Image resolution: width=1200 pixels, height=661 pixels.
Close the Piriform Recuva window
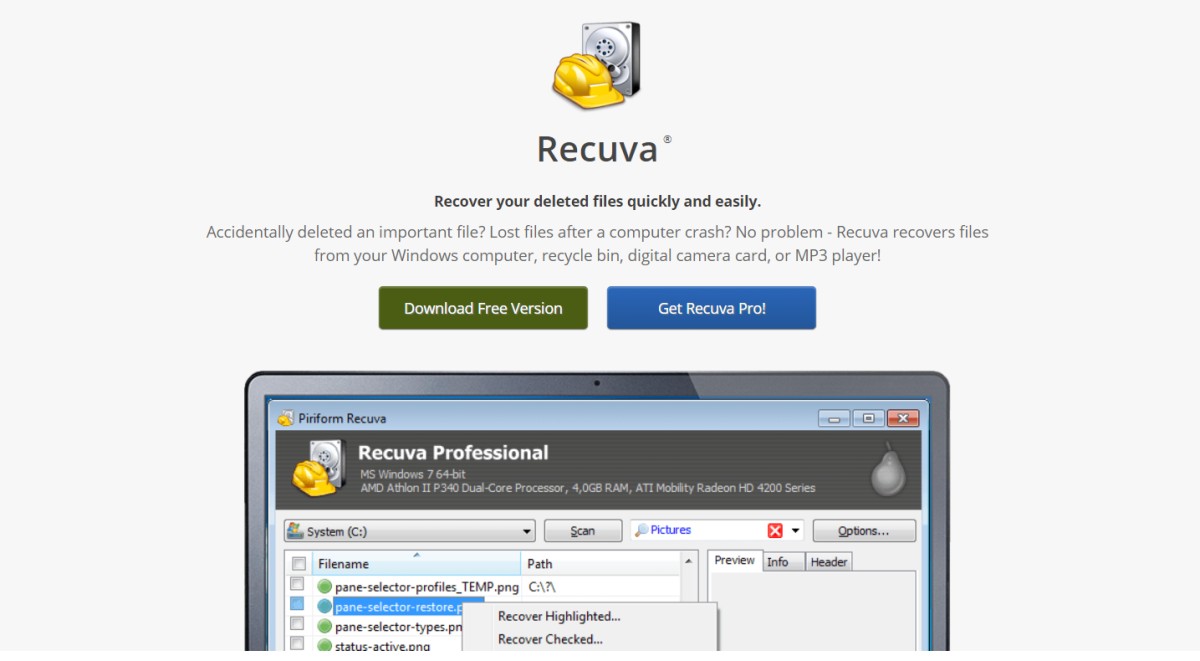tap(903, 418)
